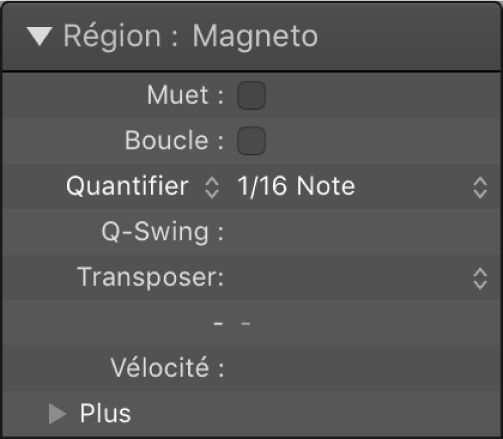This screenshot has width=503, height=439.
Task: Select the 1/16 Note quantize value
Action: click(x=296, y=186)
